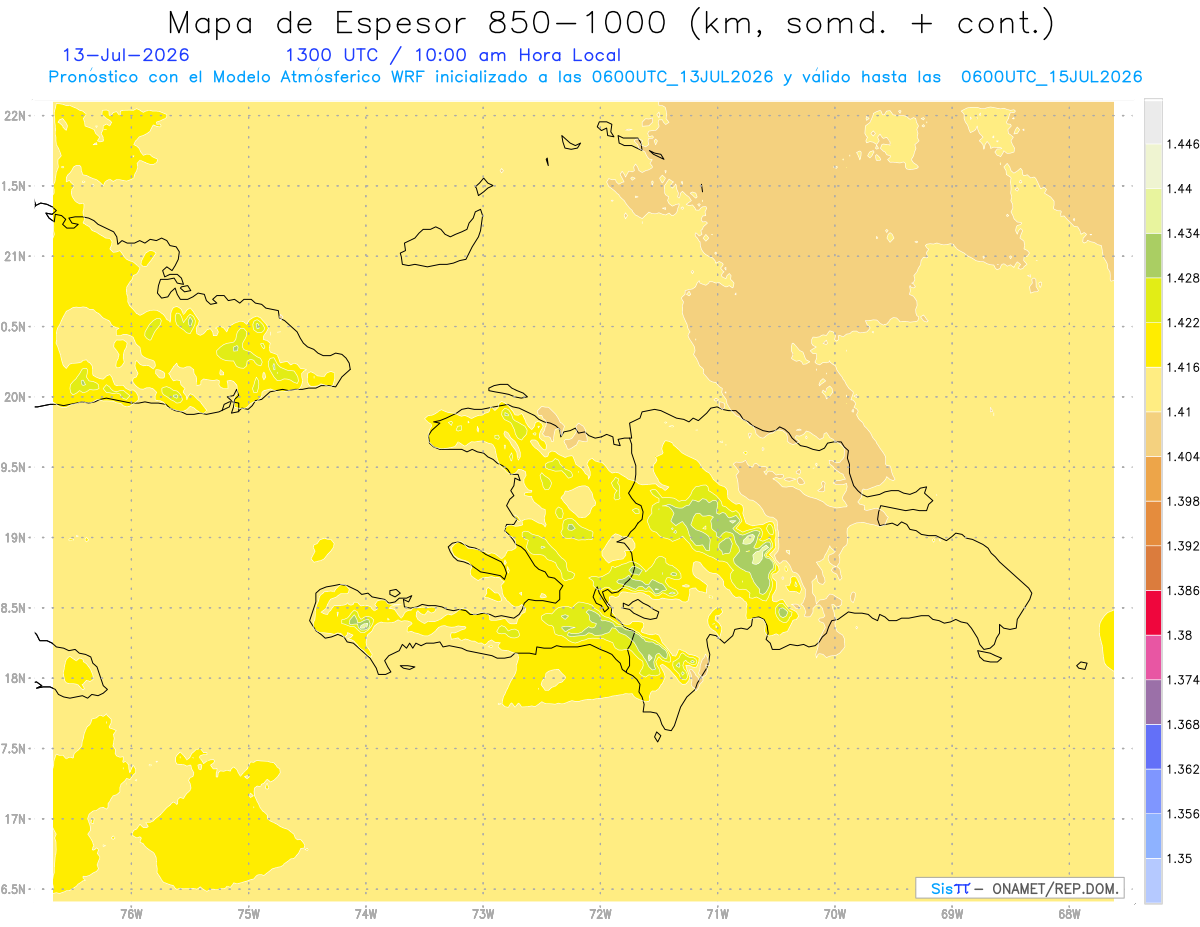Click the 20N latitude label
Viewport: 1200px width, 927px height.
tap(16, 397)
